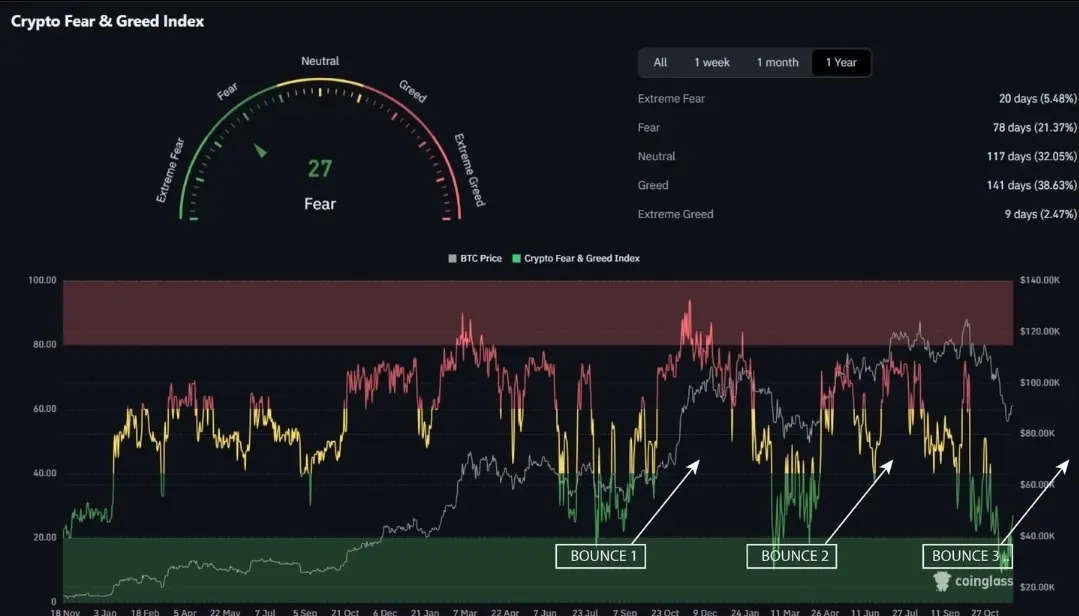Click the Crypto Fear & Greed Index title
This screenshot has height=616, width=1079.
[x=107, y=21]
